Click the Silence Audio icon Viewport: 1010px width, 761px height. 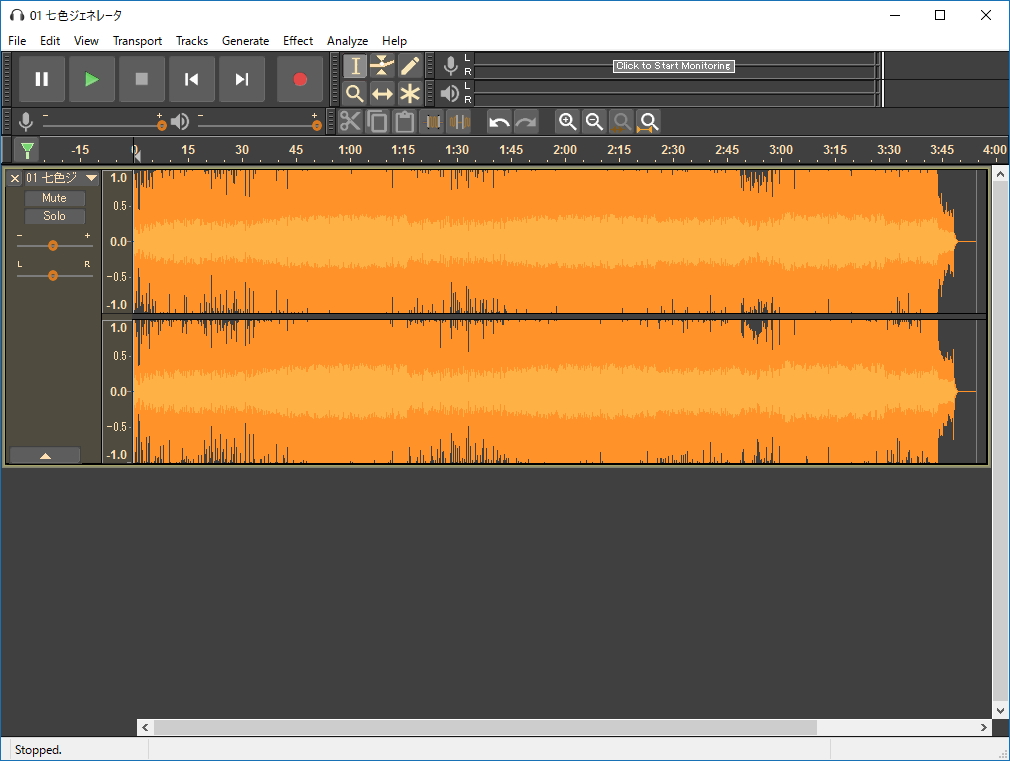point(459,121)
